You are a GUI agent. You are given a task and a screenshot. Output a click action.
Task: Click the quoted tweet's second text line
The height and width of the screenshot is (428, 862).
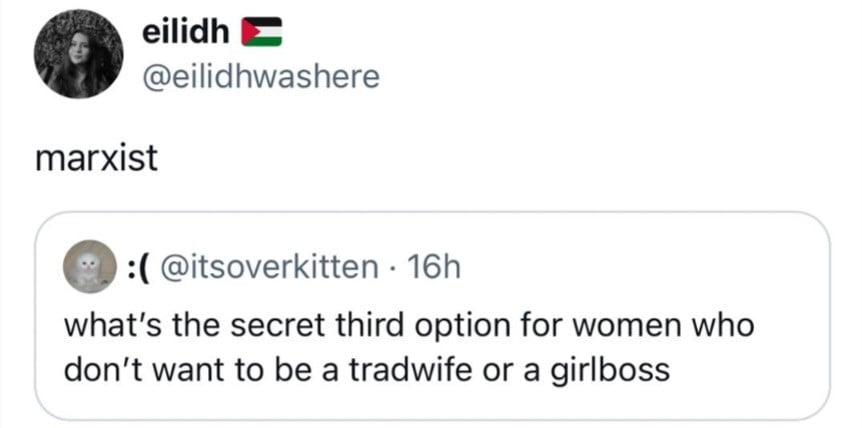[365, 369]
